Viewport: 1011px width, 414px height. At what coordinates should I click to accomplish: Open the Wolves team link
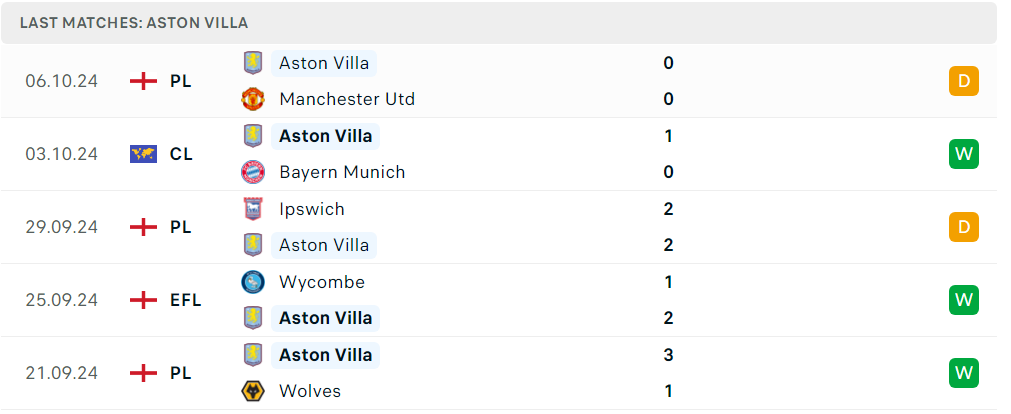point(310,391)
